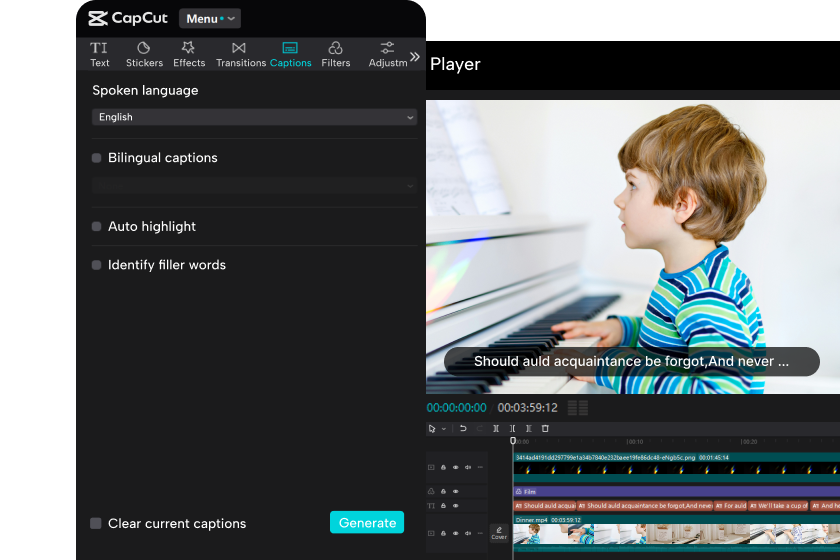Image resolution: width=840 pixels, height=560 pixels.
Task: Click the track type icon of the top PNG video track
Action: pyautogui.click(x=431, y=467)
